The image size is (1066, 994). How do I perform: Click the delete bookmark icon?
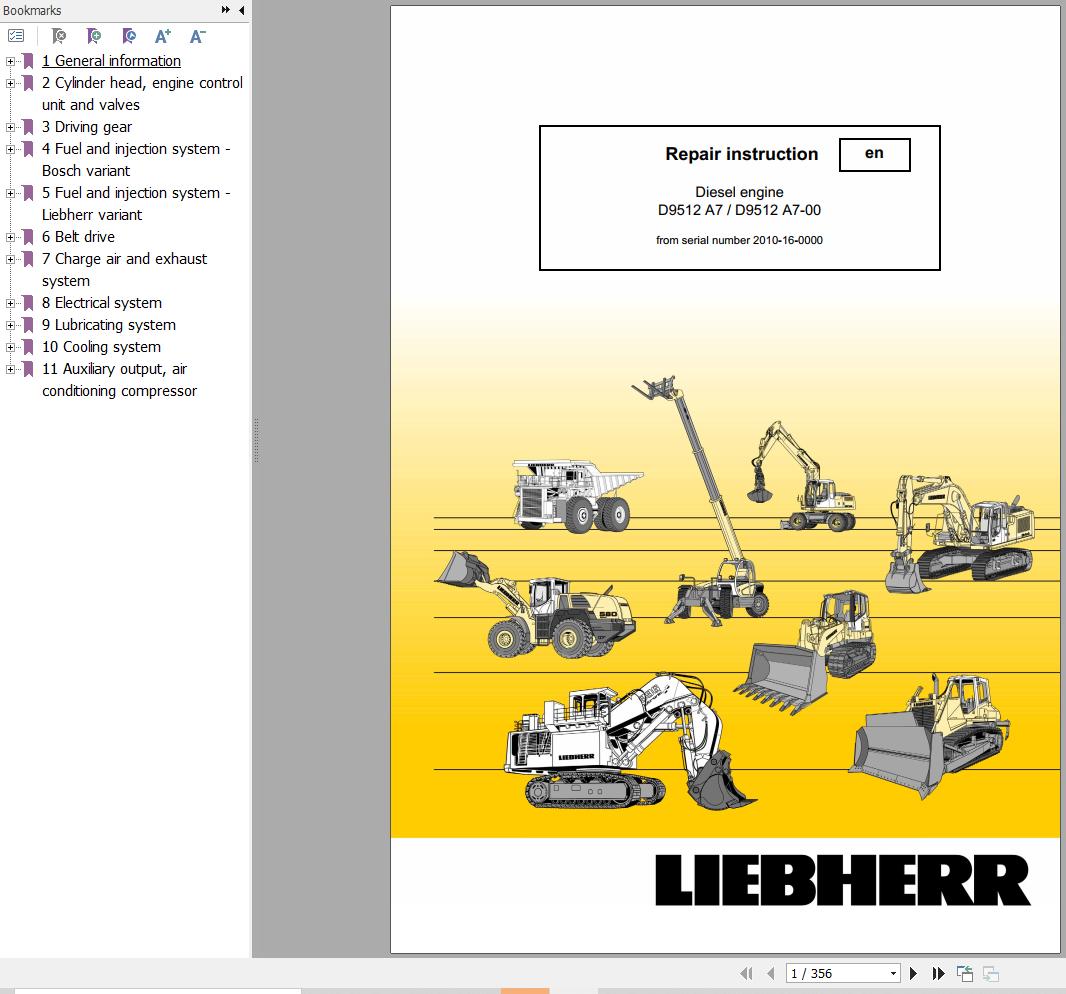tap(59, 36)
